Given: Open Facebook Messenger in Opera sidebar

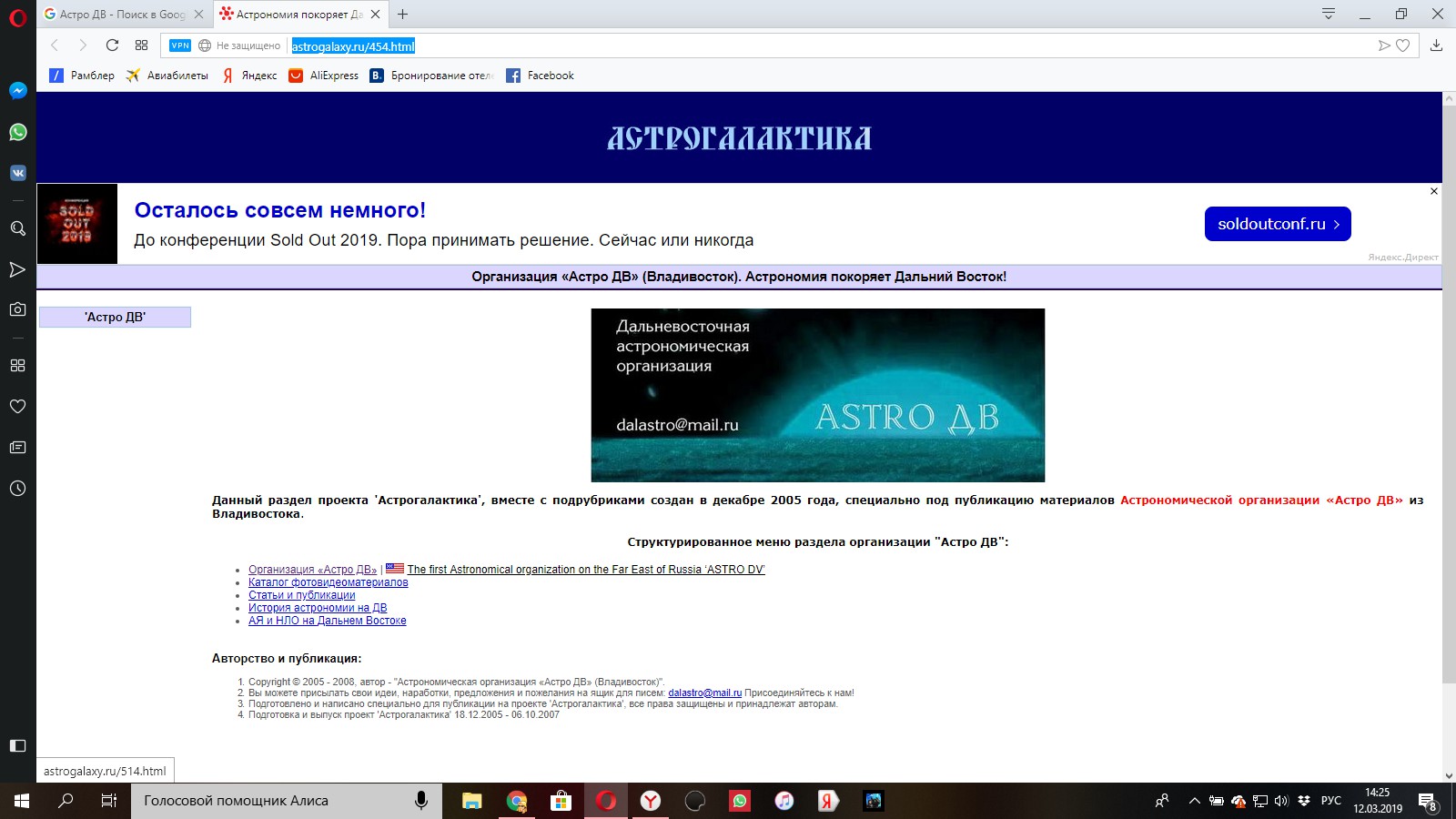Looking at the screenshot, I should point(17,91).
